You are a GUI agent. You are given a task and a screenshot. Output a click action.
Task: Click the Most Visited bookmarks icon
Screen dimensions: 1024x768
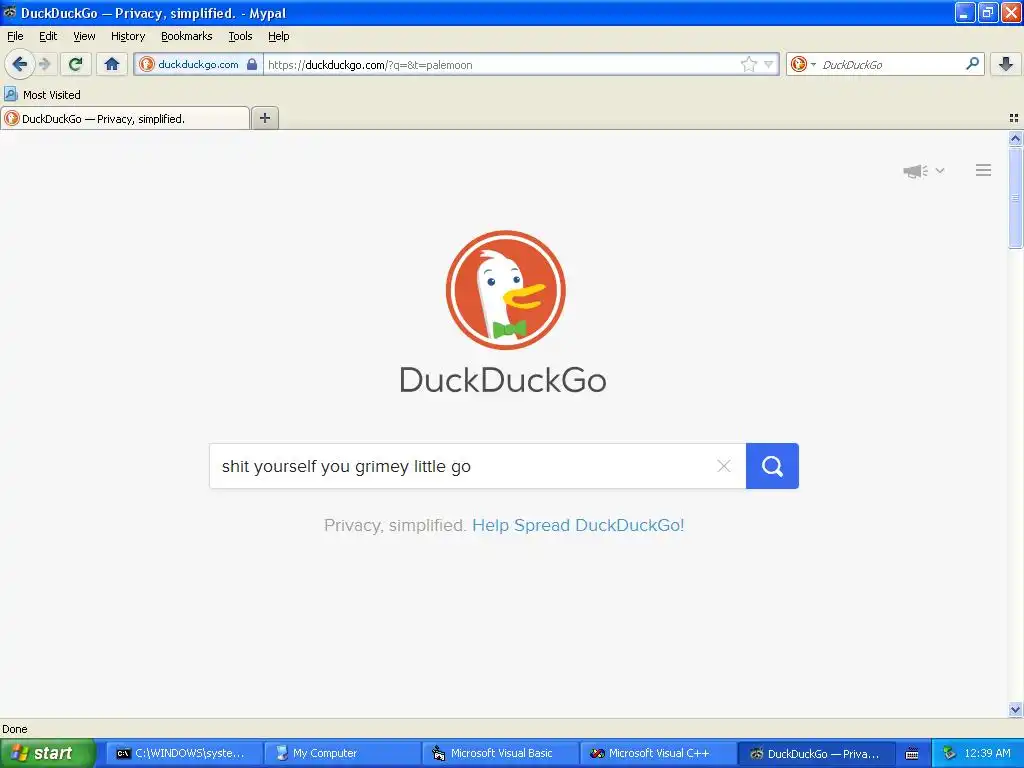[x=10, y=94]
